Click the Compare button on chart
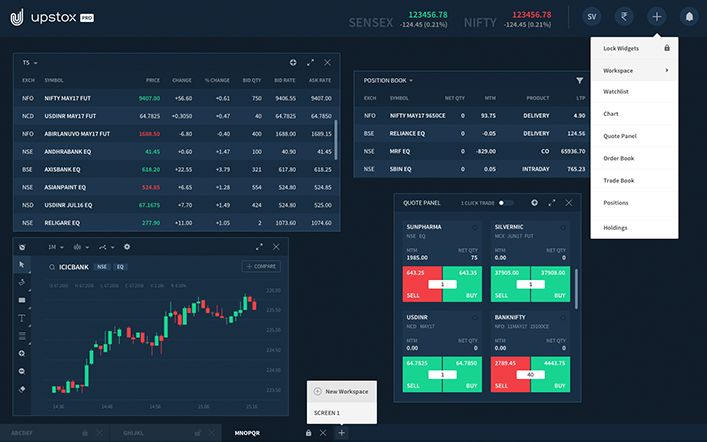Image resolution: width=707 pixels, height=442 pixels. [x=261, y=267]
